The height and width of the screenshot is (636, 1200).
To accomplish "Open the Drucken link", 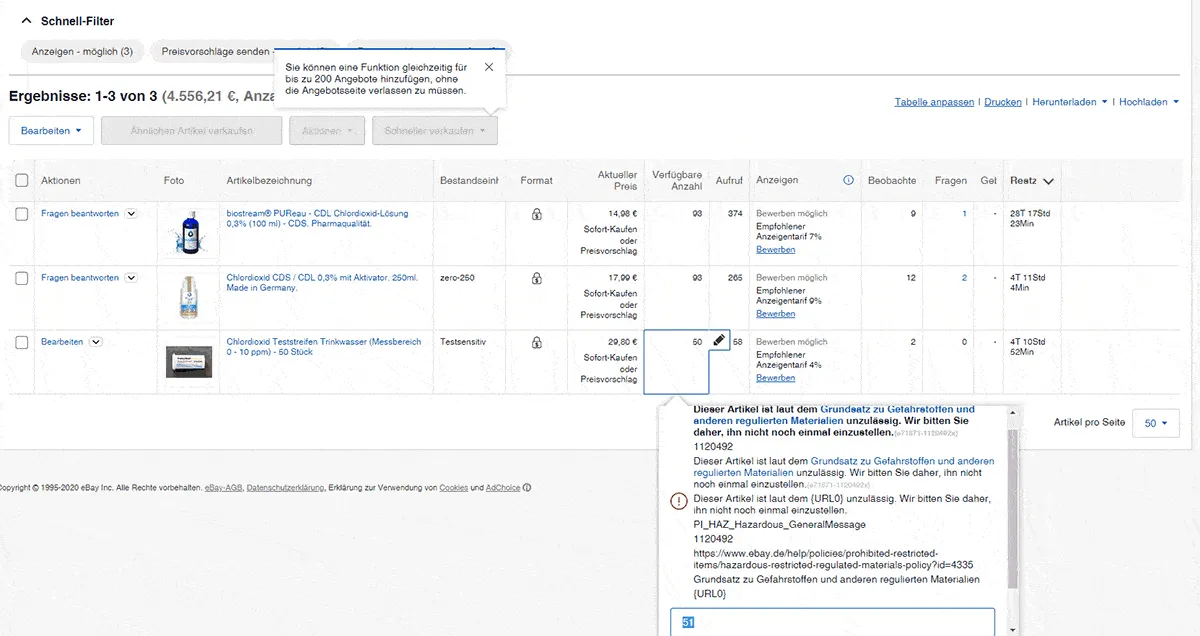I will [x=1003, y=102].
